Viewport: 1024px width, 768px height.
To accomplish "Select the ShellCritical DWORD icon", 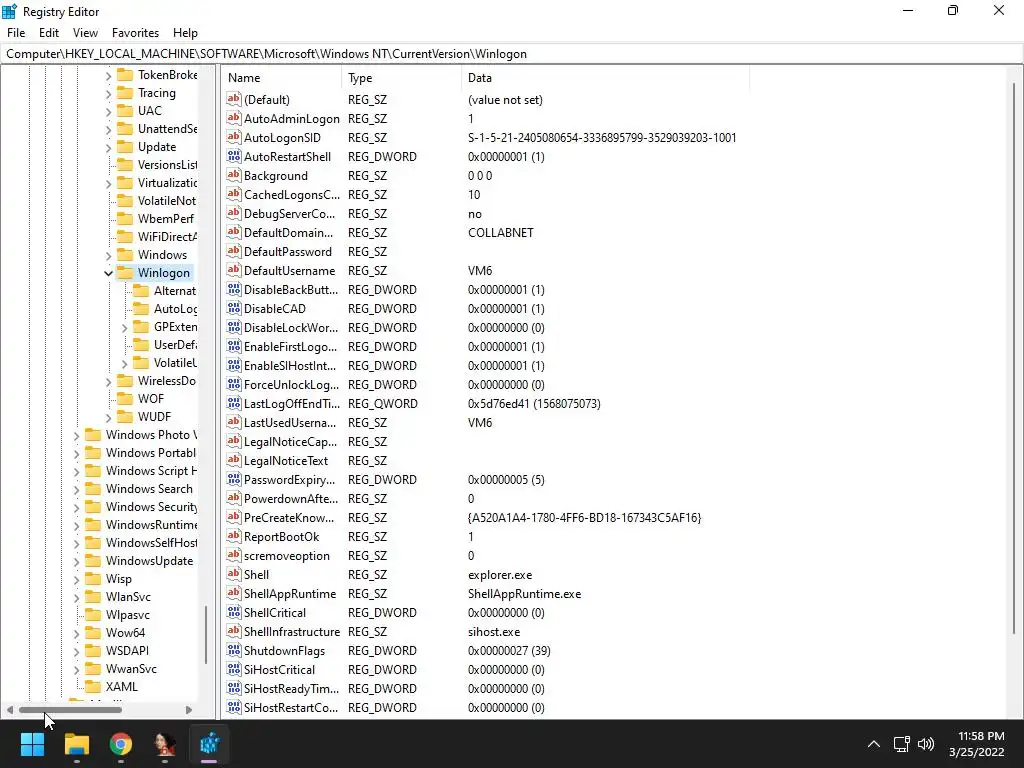I will 234,612.
